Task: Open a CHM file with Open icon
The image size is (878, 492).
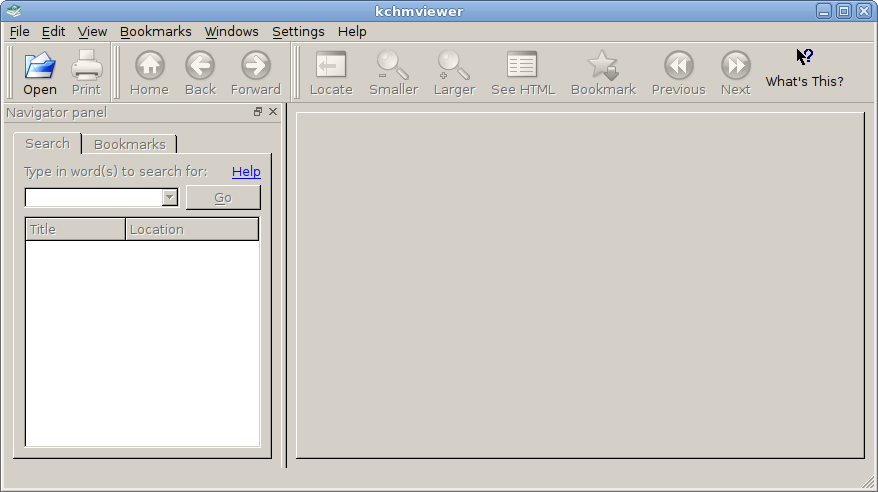Action: pos(40,73)
